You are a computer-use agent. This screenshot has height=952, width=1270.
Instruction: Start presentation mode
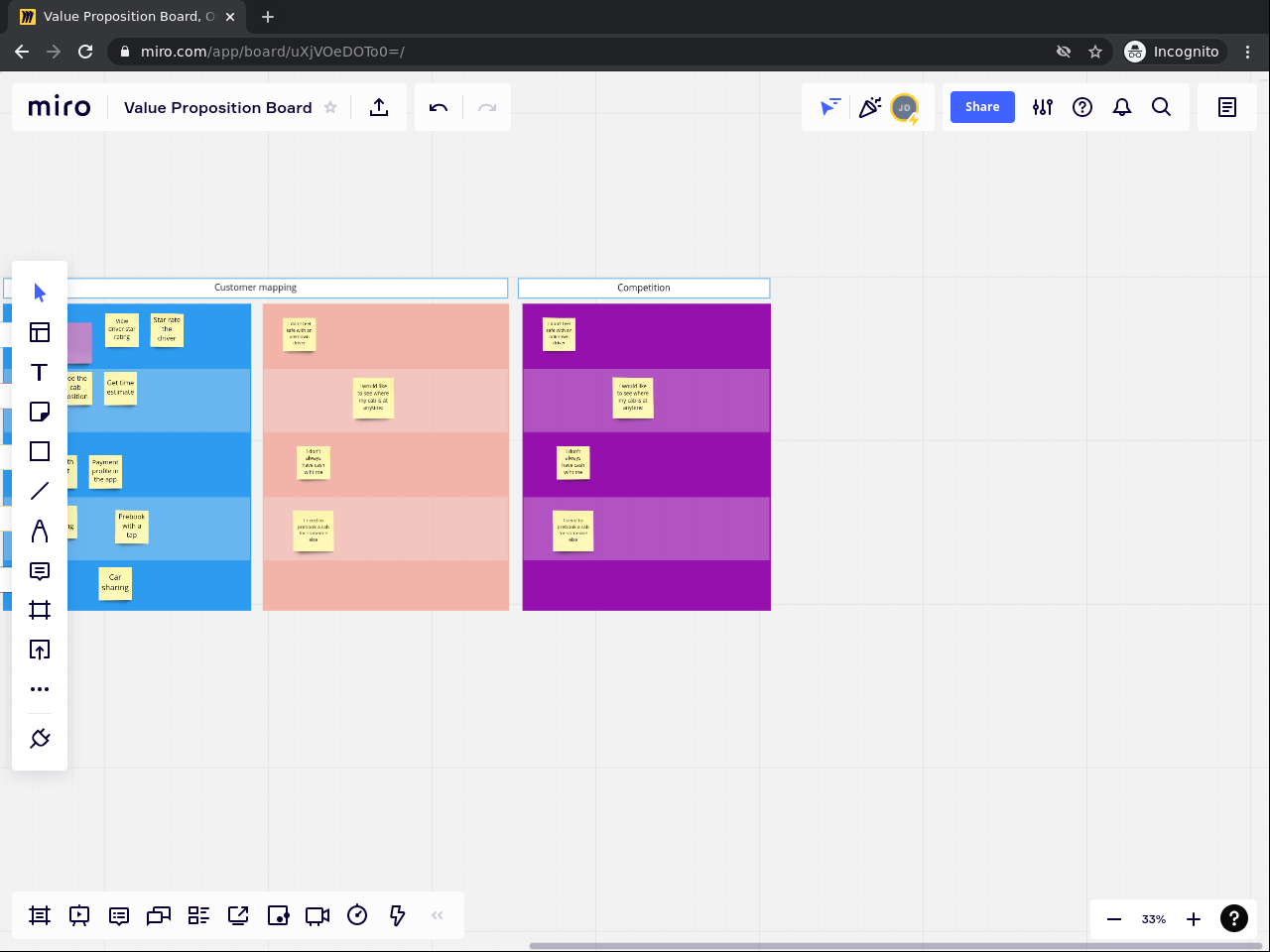79,915
